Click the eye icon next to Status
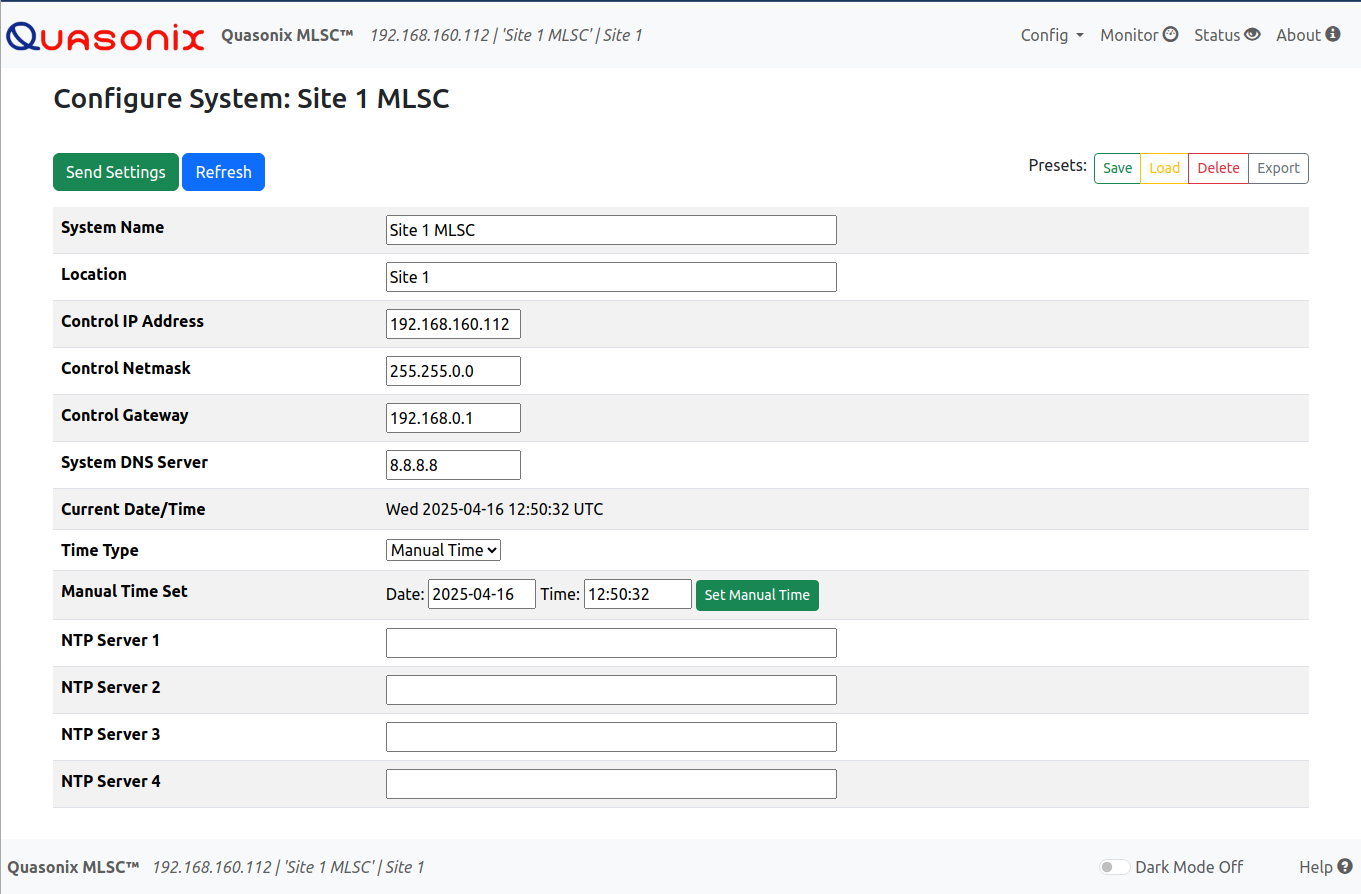This screenshot has height=894, width=1361. point(1254,35)
